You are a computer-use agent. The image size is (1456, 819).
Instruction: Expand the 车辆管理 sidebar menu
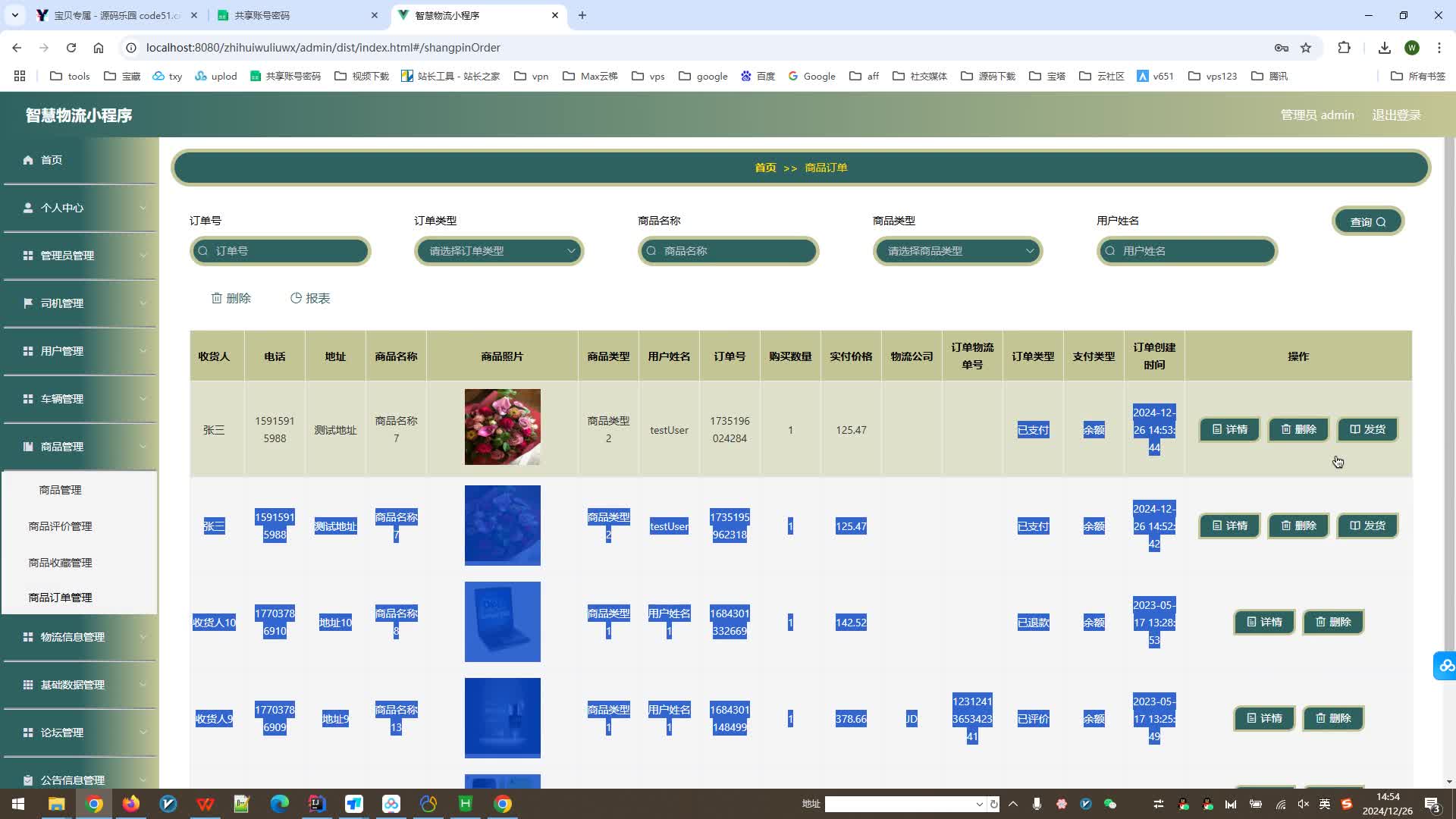(80, 399)
